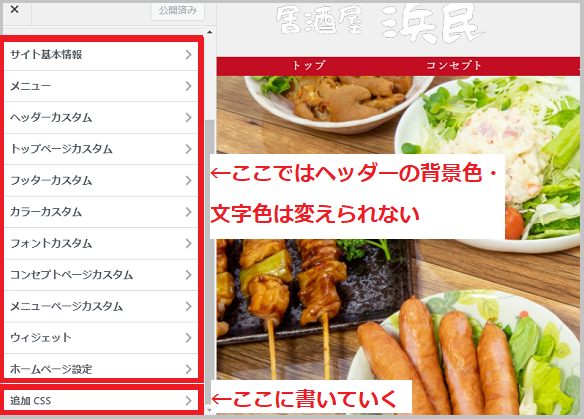Click the 追加 CSS chevron arrow
This screenshot has width=584, height=419.
coord(188,401)
